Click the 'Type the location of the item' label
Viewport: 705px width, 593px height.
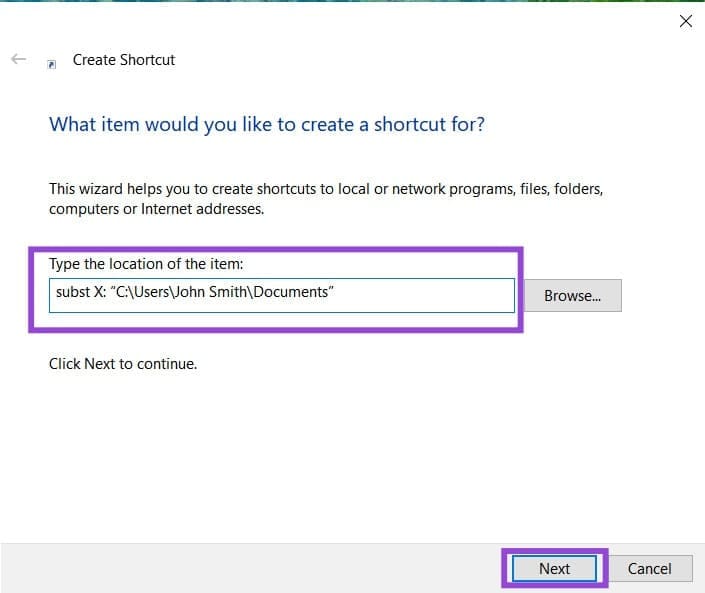click(x=146, y=263)
